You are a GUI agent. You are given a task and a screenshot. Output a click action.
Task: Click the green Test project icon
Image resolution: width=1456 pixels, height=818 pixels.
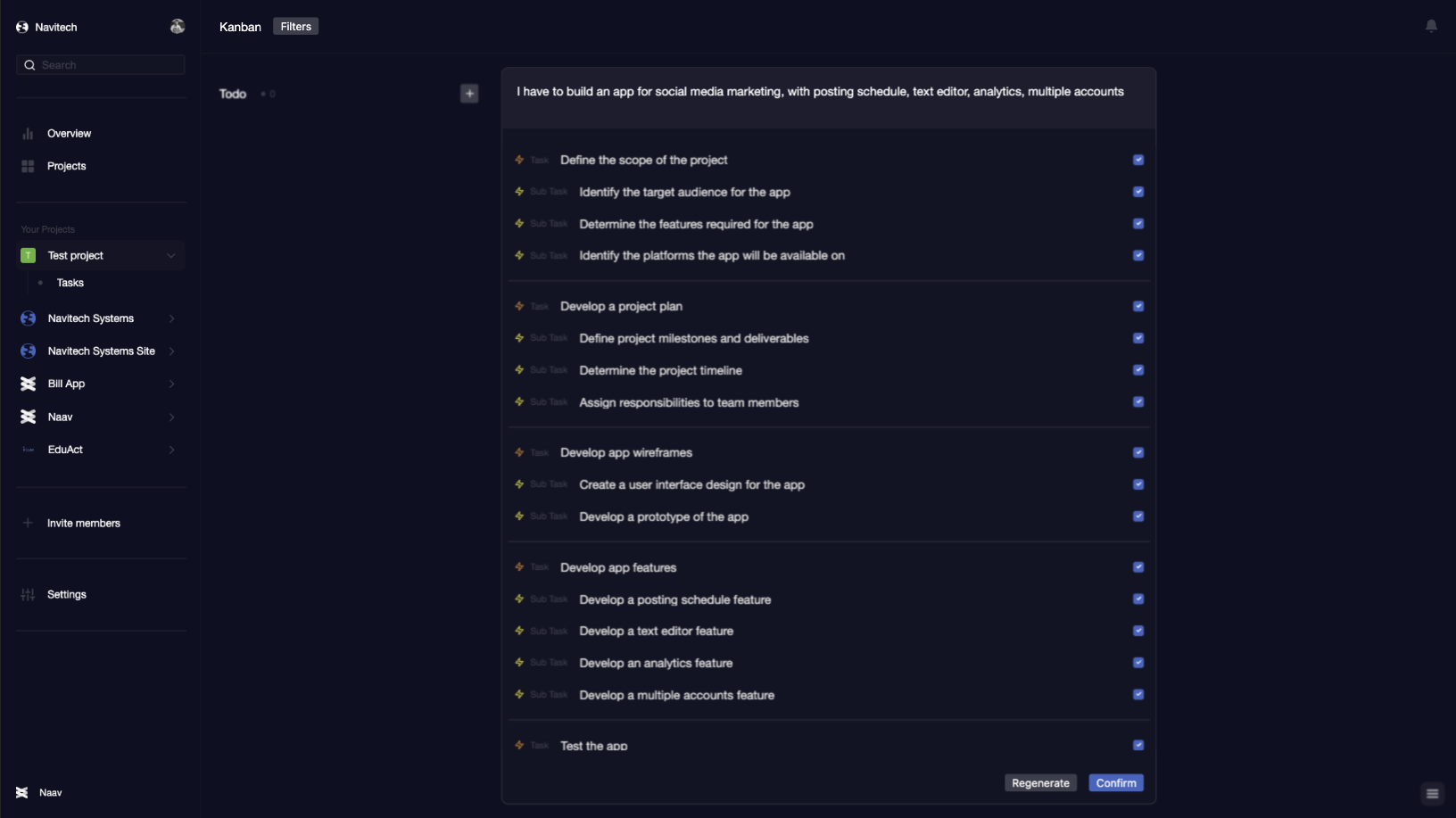coord(29,256)
